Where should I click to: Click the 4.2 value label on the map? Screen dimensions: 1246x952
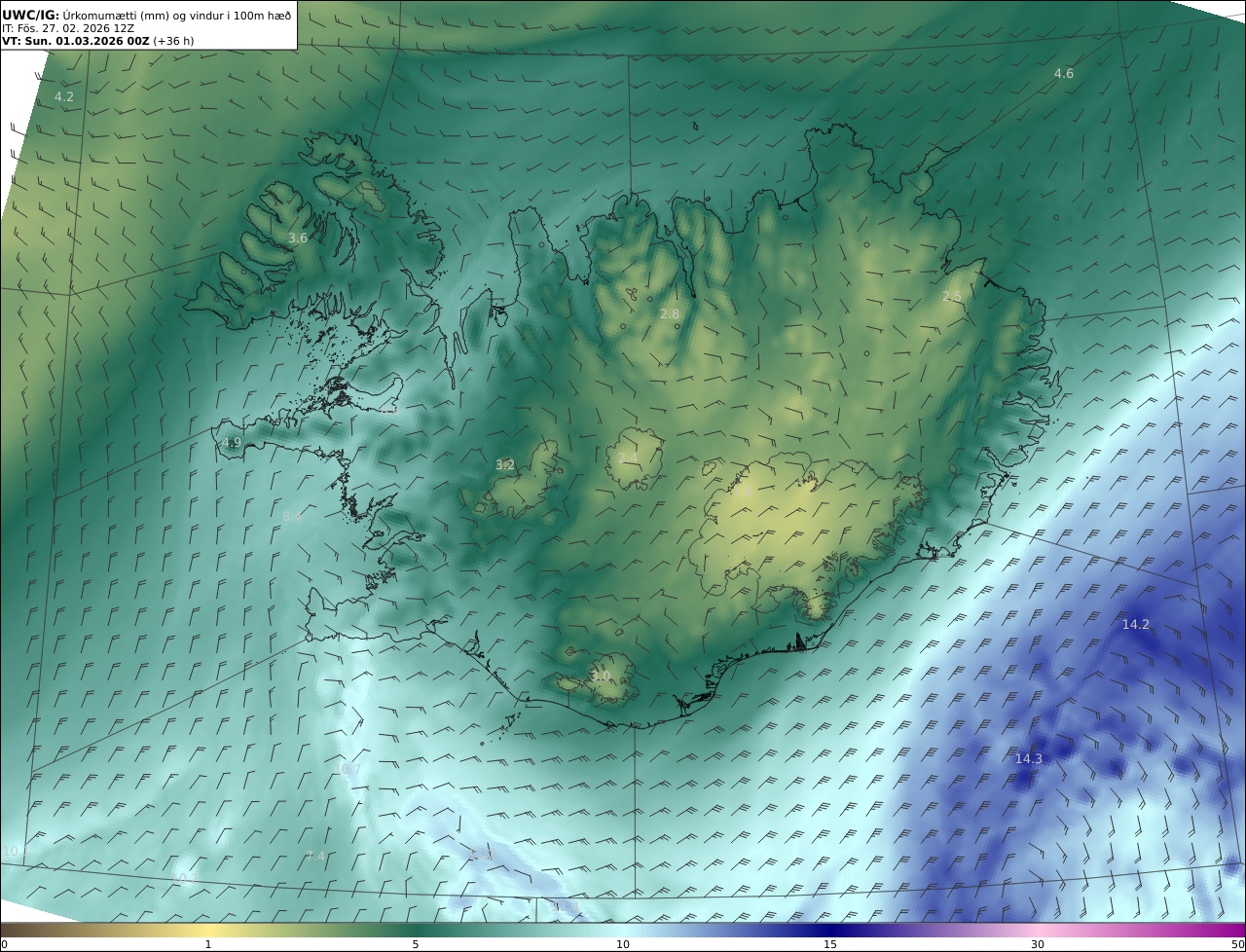[x=64, y=97]
